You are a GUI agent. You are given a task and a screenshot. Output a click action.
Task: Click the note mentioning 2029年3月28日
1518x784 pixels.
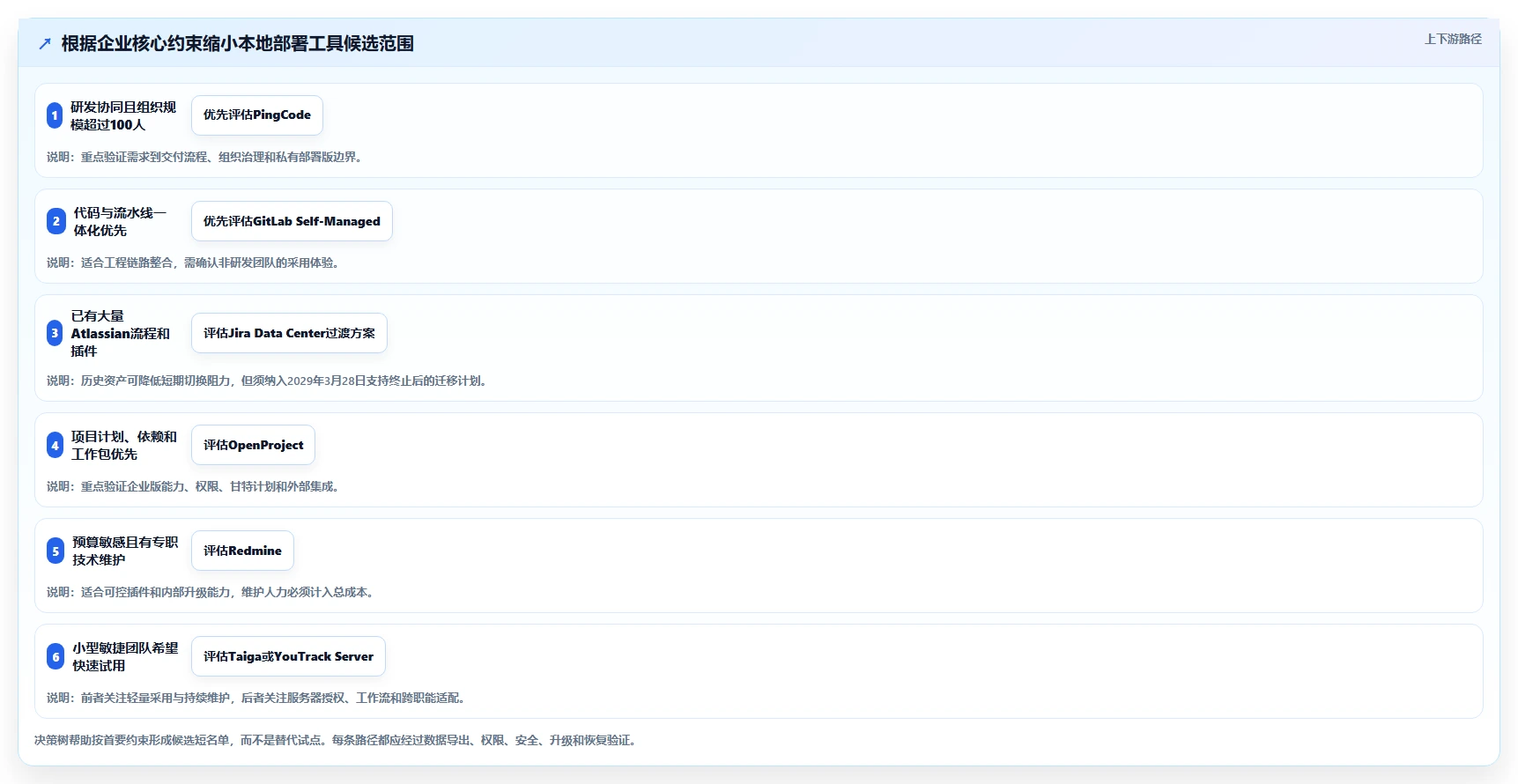[268, 381]
